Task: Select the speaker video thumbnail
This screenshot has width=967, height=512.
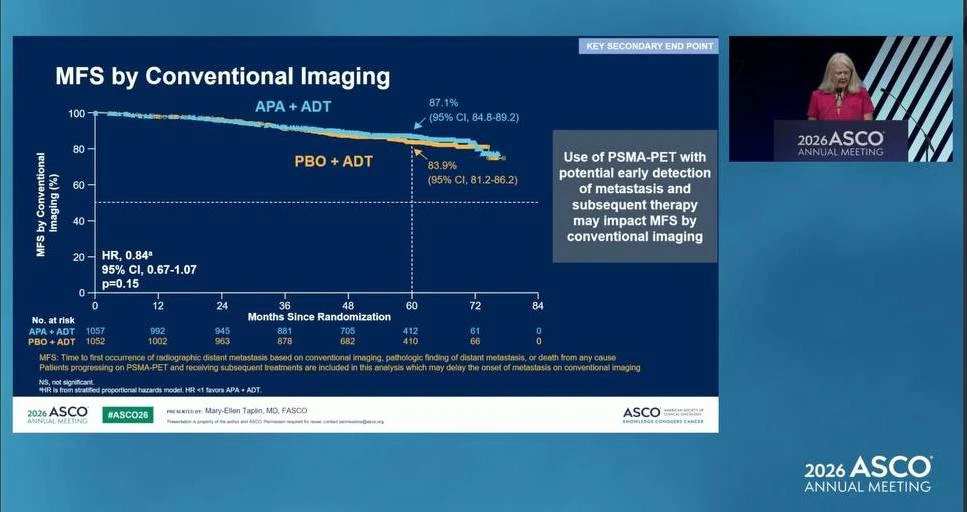Action: 841,99
